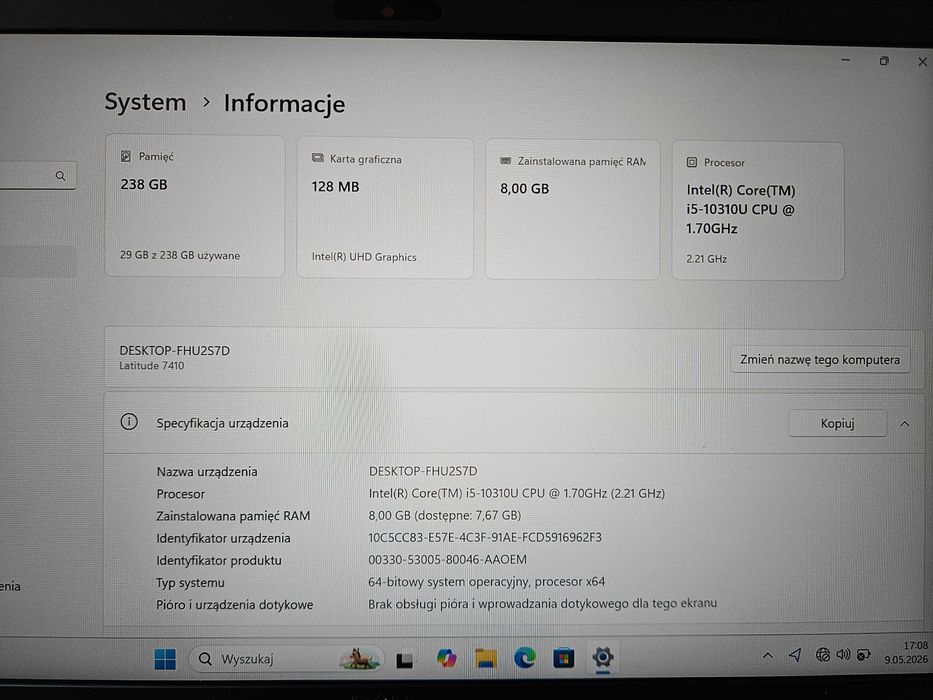Click Zmień nazwę tego komputera
The width and height of the screenshot is (933, 700).
819,360
